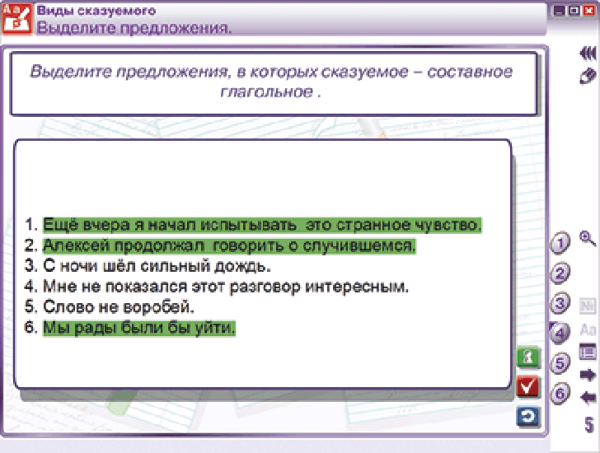Go to exercise page 6
The width and height of the screenshot is (600, 453).
tap(560, 393)
